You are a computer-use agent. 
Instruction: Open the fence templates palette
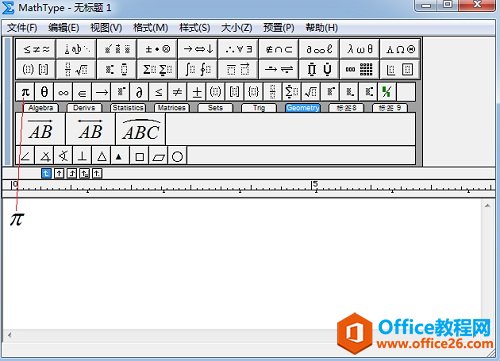(36, 69)
